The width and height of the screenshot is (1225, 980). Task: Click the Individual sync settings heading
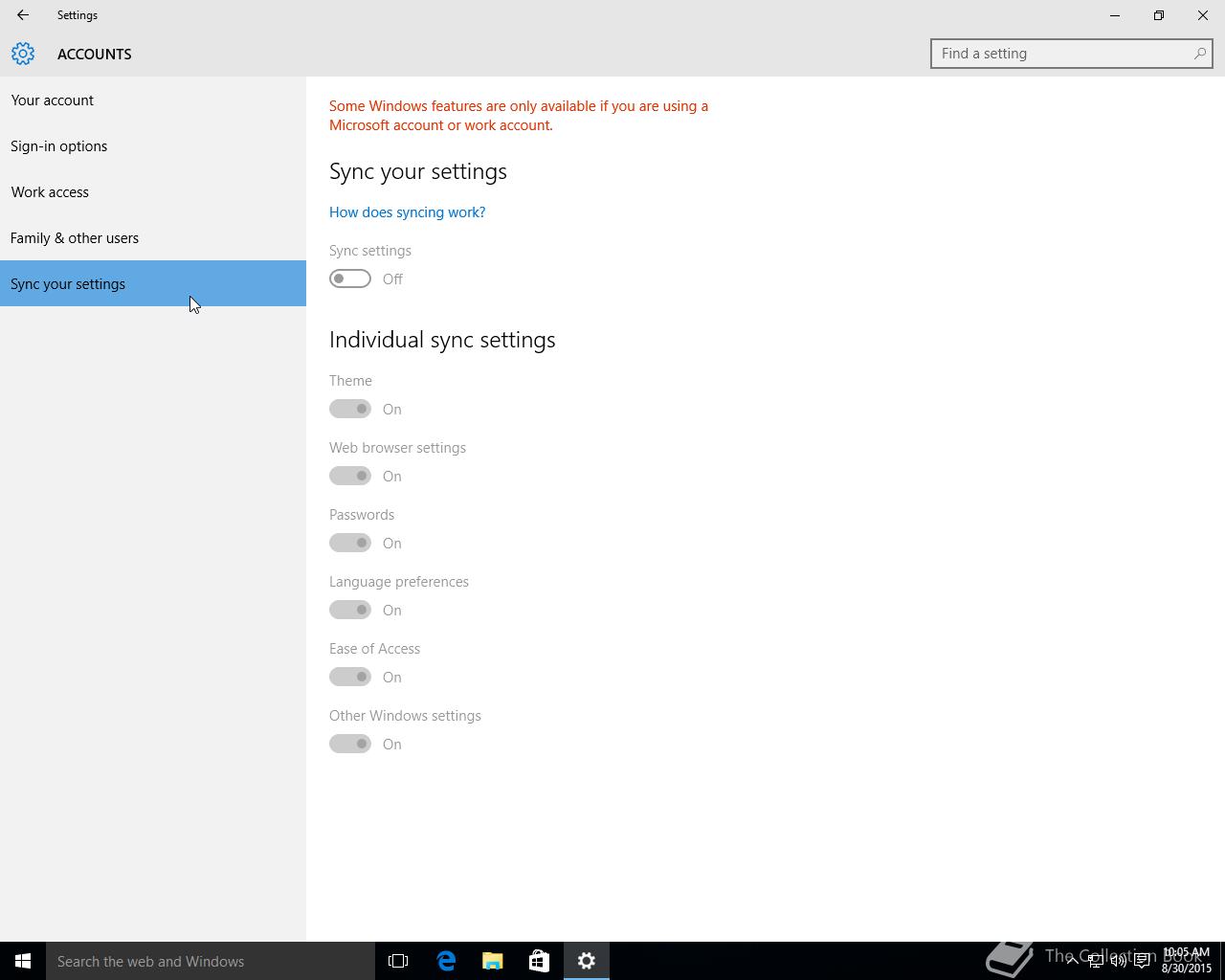click(x=442, y=340)
